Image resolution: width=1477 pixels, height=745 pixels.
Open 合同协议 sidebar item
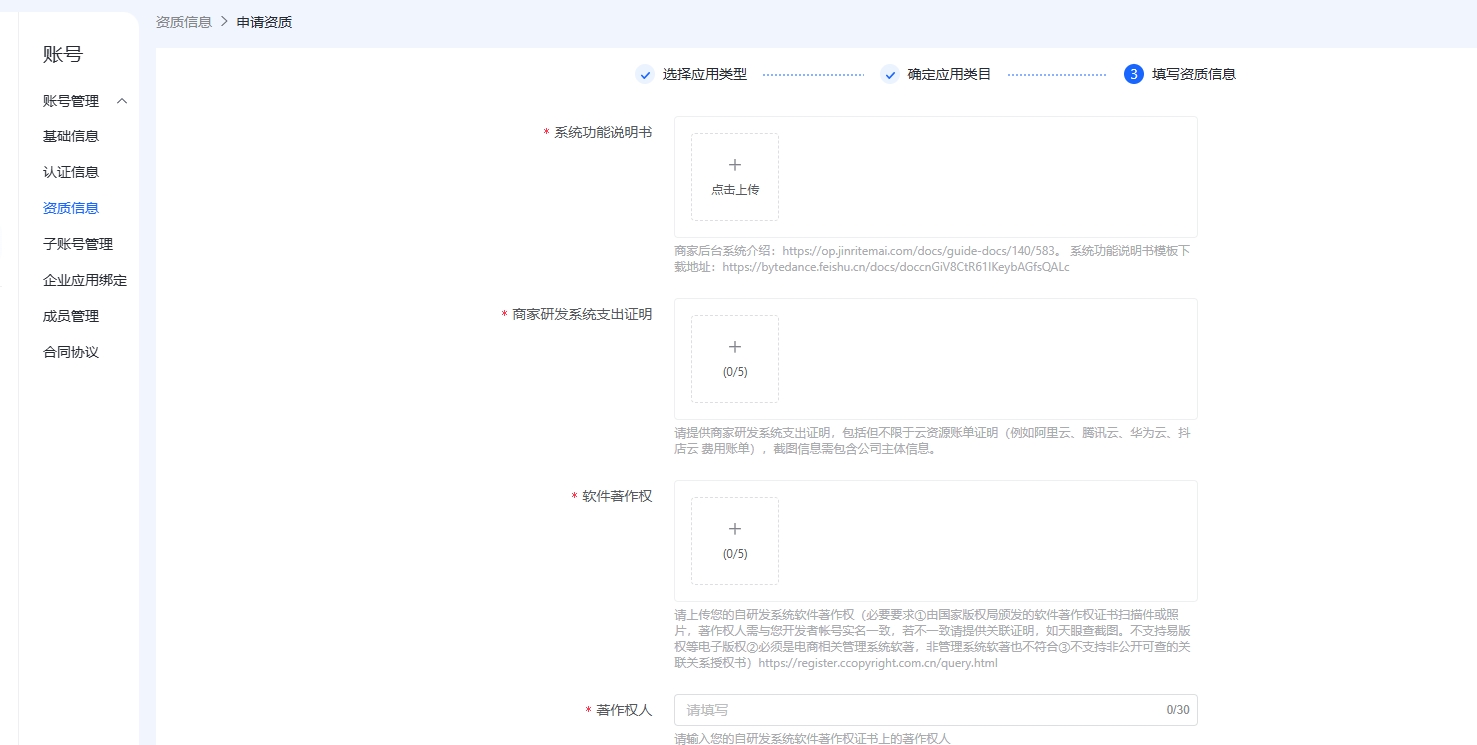click(71, 352)
